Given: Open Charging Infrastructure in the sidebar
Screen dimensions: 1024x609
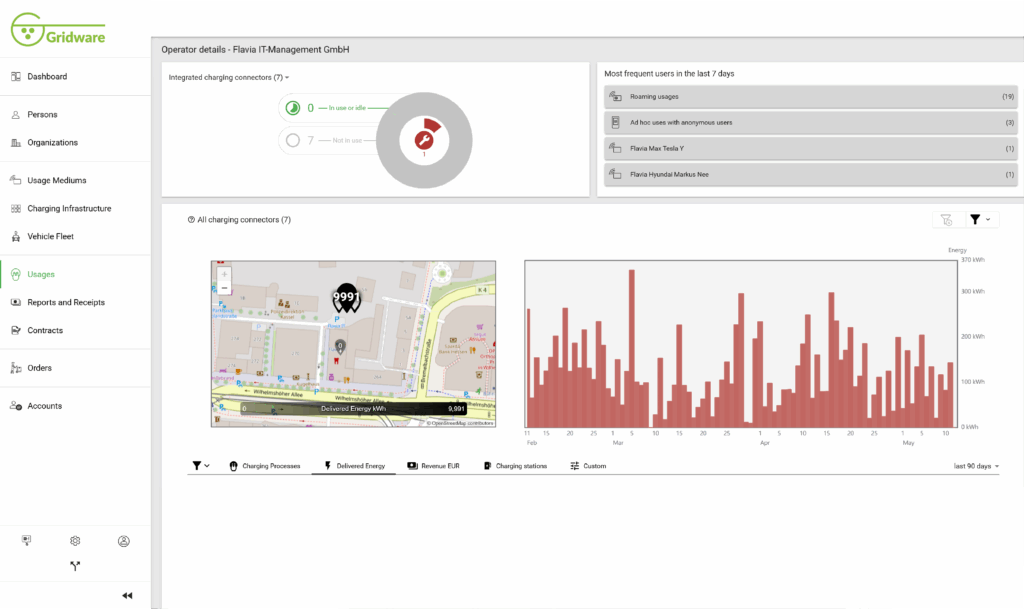Looking at the screenshot, I should (x=69, y=209).
